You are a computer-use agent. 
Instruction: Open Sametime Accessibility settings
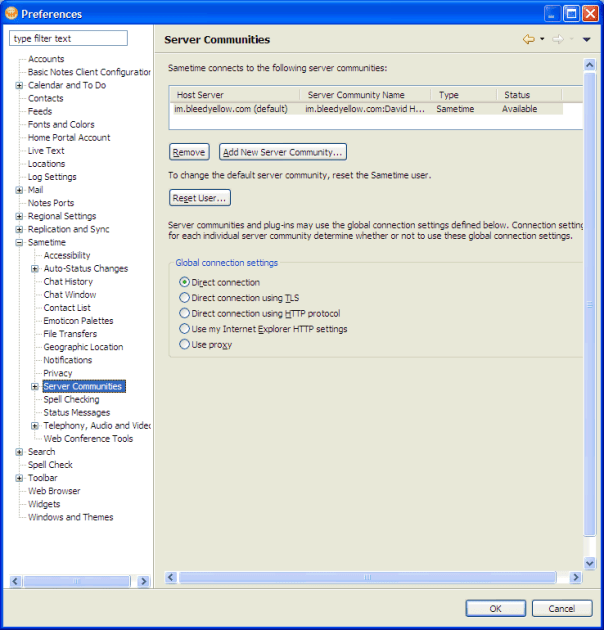[67, 256]
